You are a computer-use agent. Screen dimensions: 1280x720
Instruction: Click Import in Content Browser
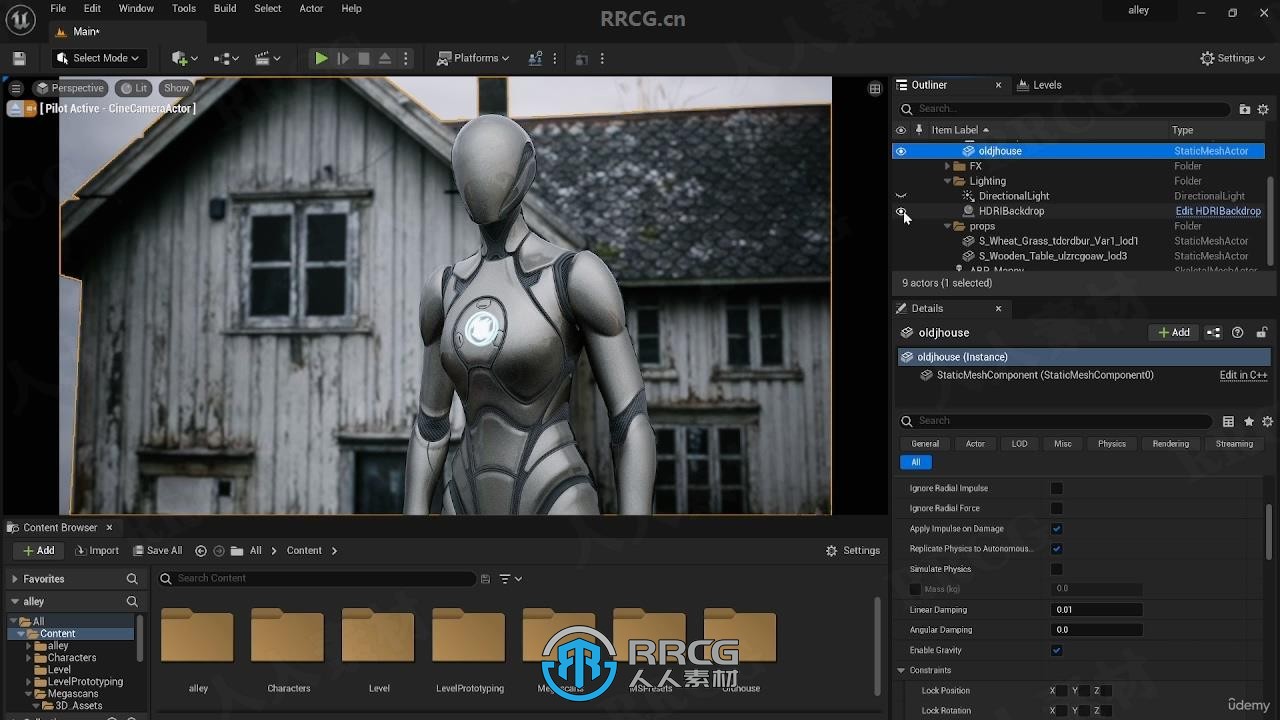[x=96, y=551]
